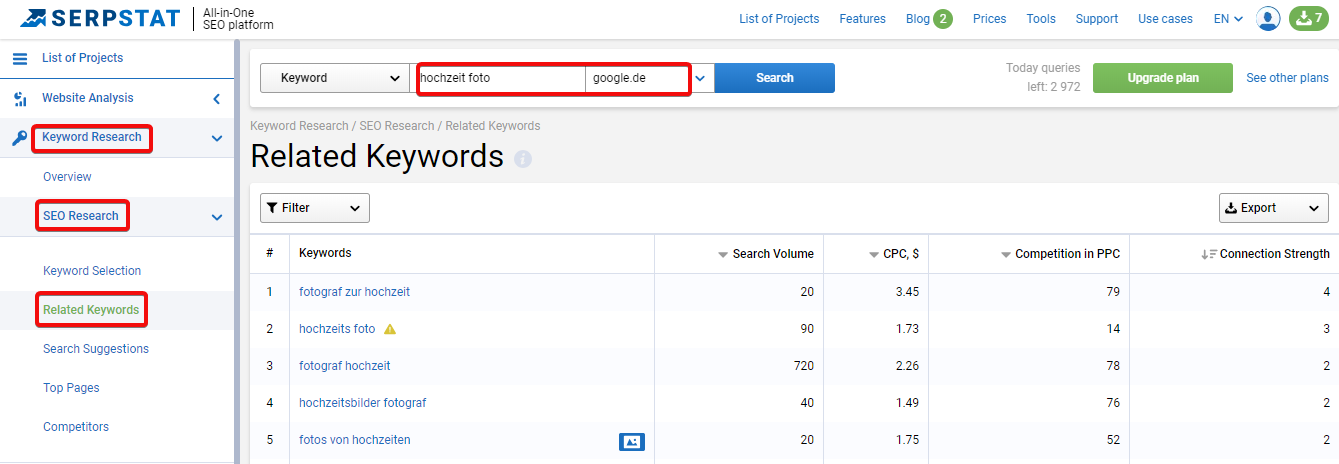1339x464 pixels.
Task: Open keyword fotograf zur hochzeit
Action: click(354, 292)
